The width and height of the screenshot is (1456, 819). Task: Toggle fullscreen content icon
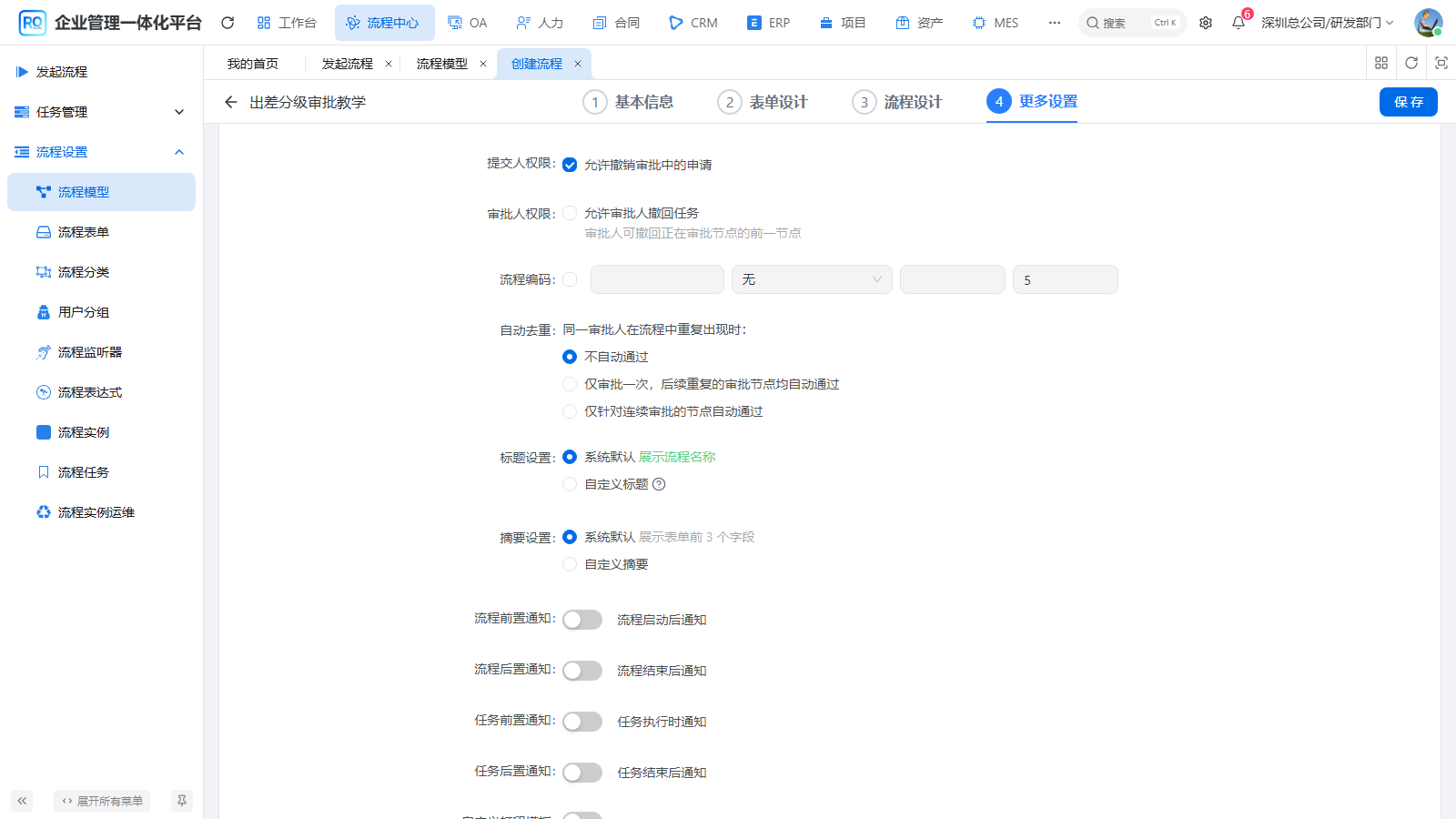pos(1441,63)
